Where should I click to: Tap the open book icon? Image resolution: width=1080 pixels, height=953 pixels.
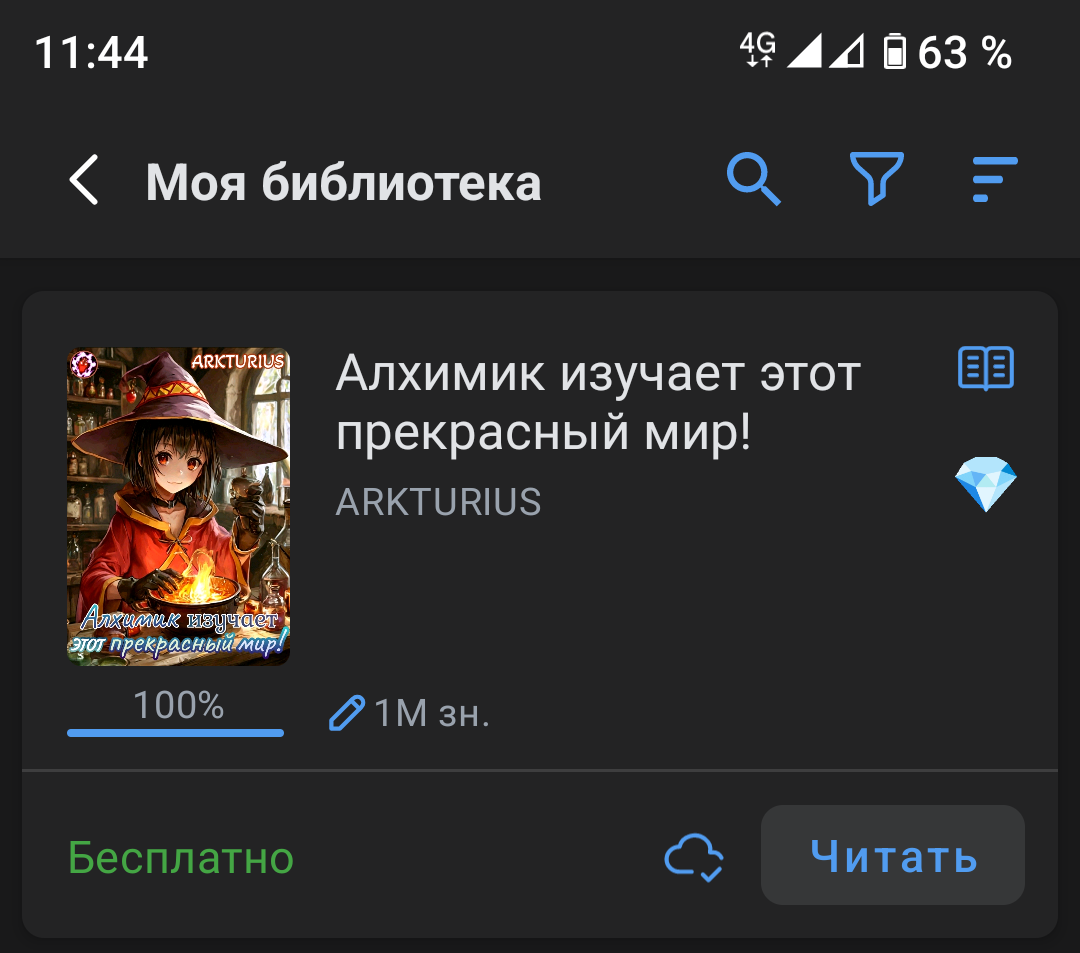click(x=986, y=368)
